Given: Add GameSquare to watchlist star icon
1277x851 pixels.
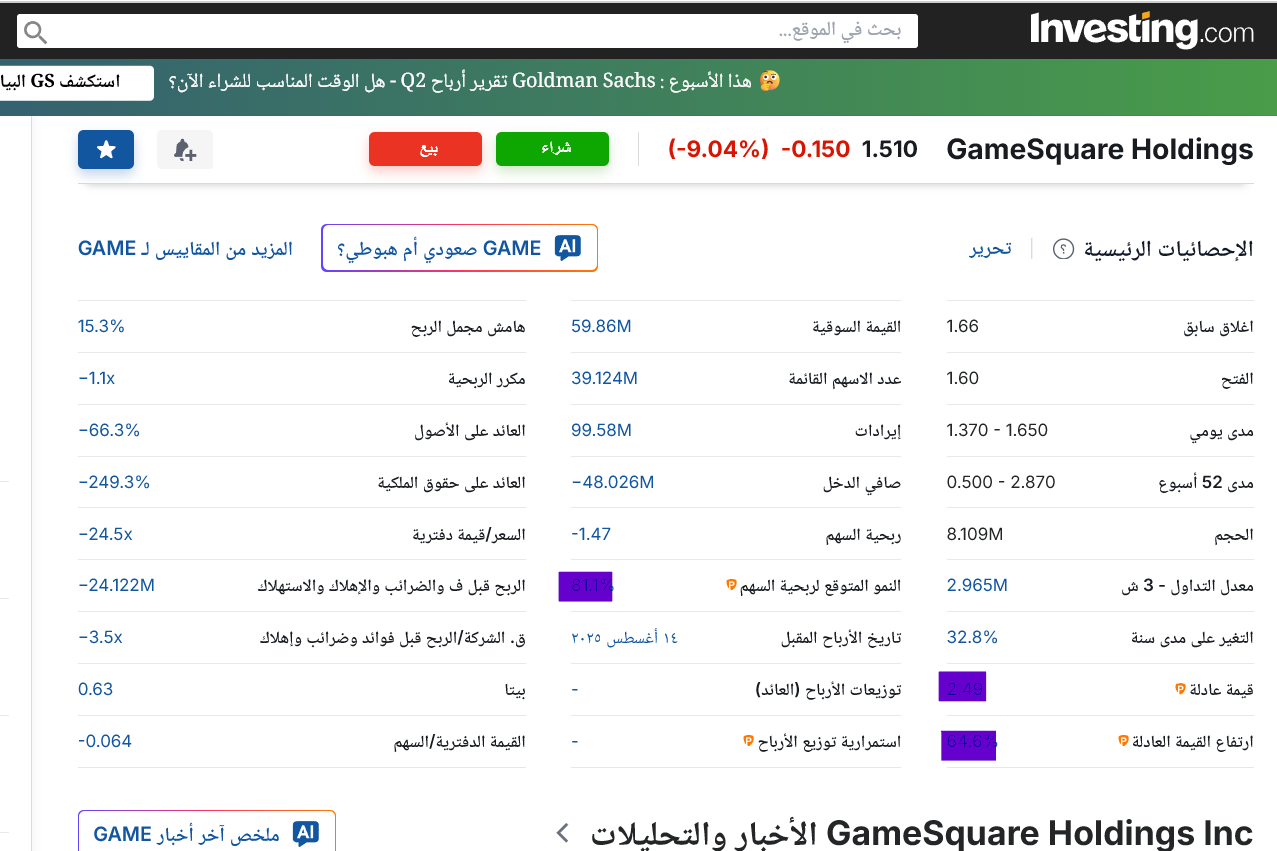Looking at the screenshot, I should (106, 150).
